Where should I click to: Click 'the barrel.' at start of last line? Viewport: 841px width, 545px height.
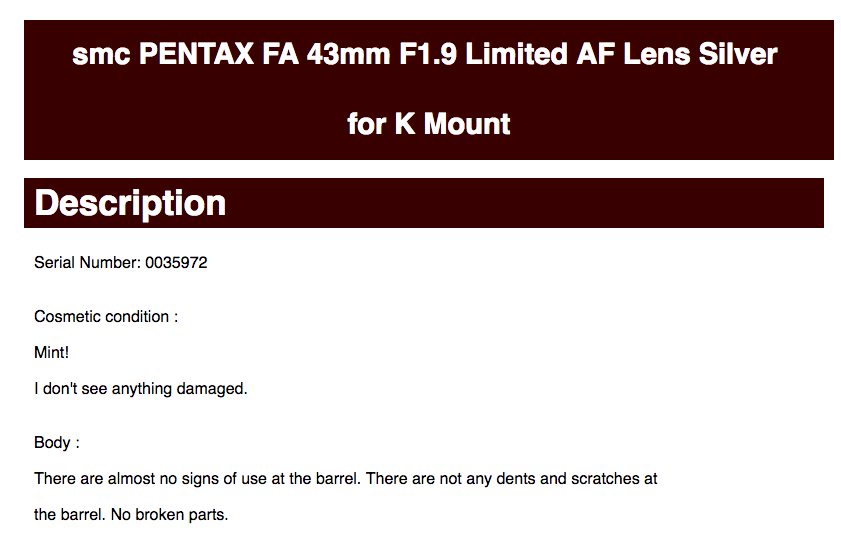pyautogui.click(x=70, y=515)
